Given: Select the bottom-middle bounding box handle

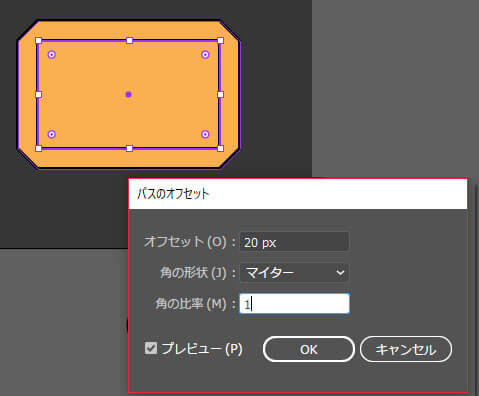Looking at the screenshot, I should [x=130, y=148].
